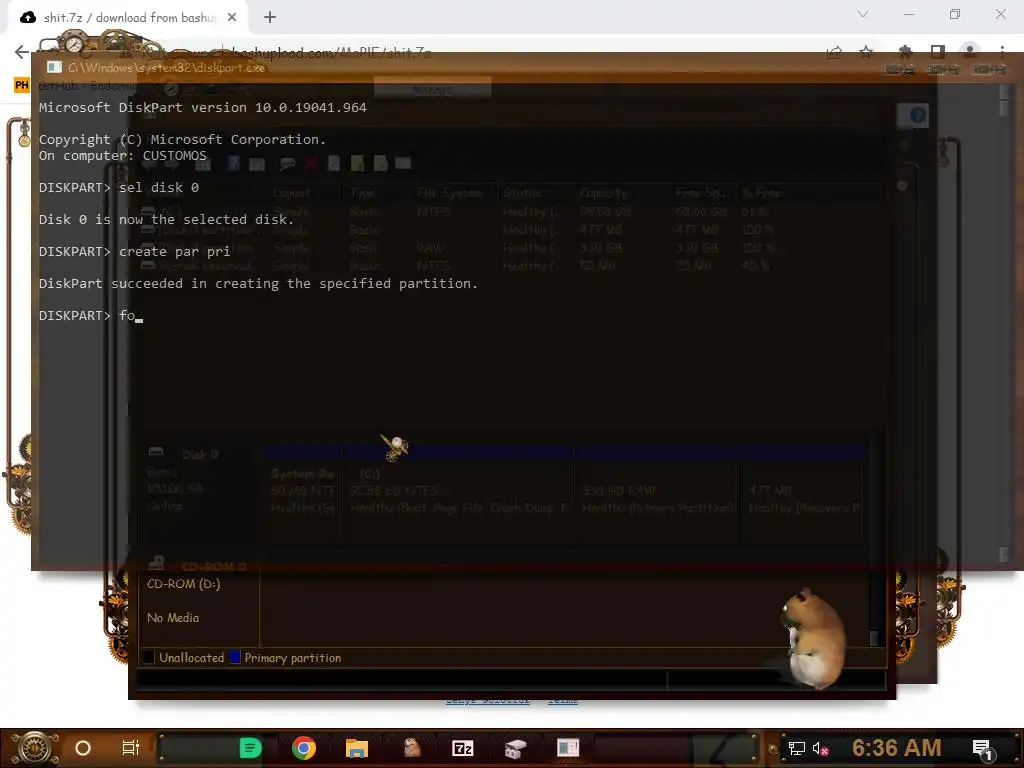Click 'No Media' under CD-ROM
This screenshot has width=1024, height=768.
(173, 618)
